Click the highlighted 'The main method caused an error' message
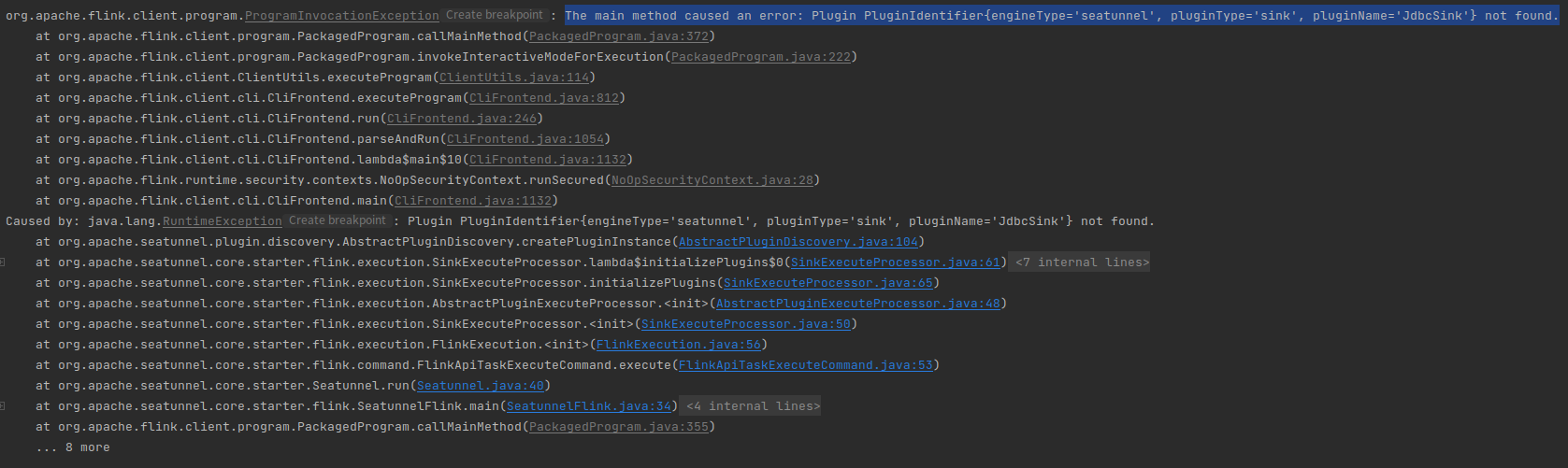This screenshot has height=468, width=1568. click(x=1061, y=16)
